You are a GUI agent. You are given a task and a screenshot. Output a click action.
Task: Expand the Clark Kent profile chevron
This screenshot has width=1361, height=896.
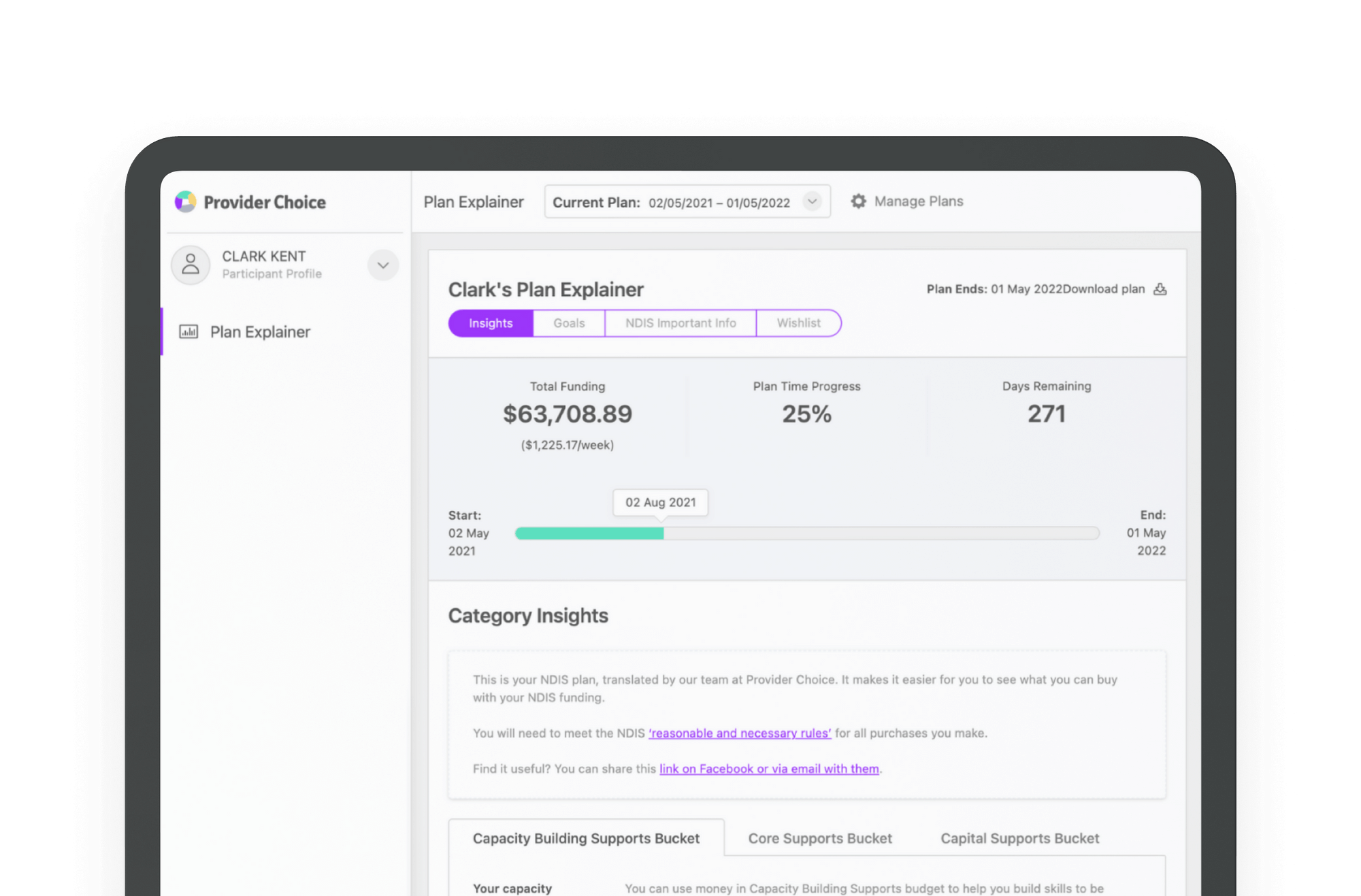tap(383, 265)
